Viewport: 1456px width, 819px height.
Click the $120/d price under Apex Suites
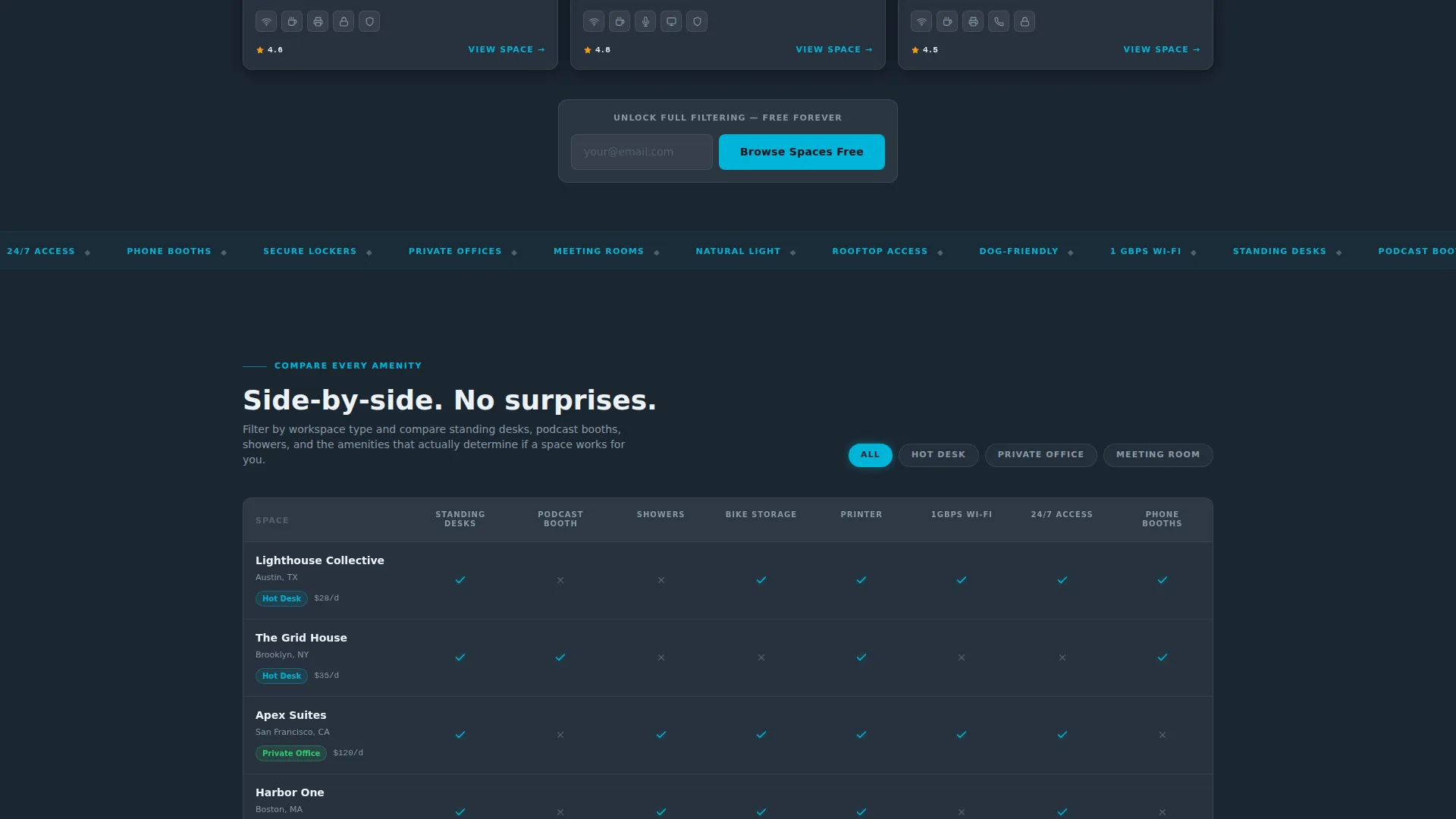348,753
